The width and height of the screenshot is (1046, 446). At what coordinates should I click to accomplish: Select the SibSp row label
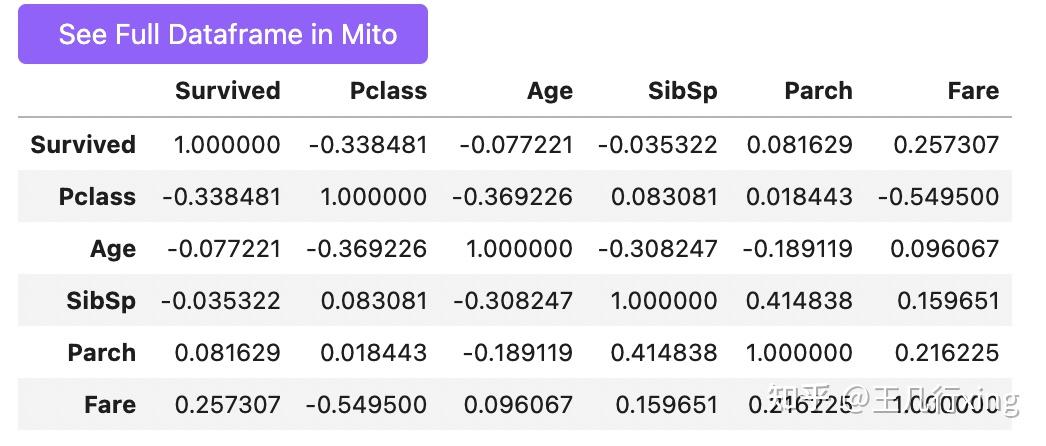click(x=102, y=300)
